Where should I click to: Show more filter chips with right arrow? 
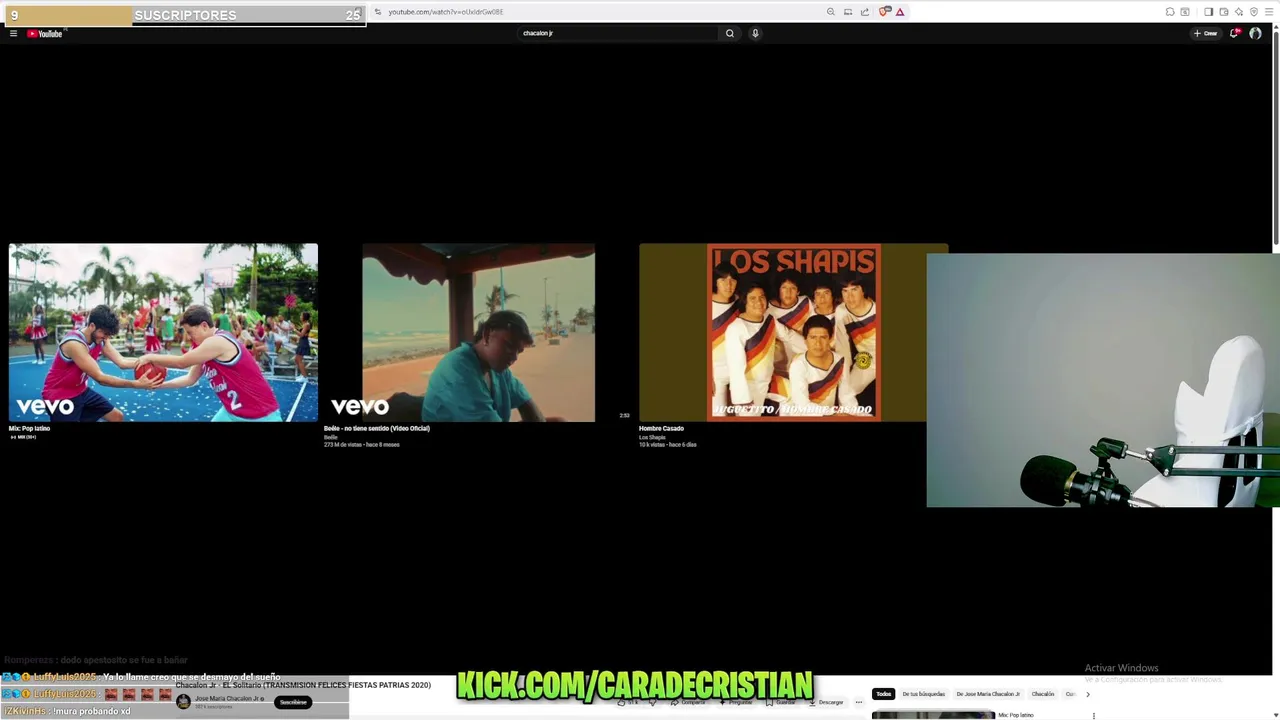pyautogui.click(x=1087, y=694)
